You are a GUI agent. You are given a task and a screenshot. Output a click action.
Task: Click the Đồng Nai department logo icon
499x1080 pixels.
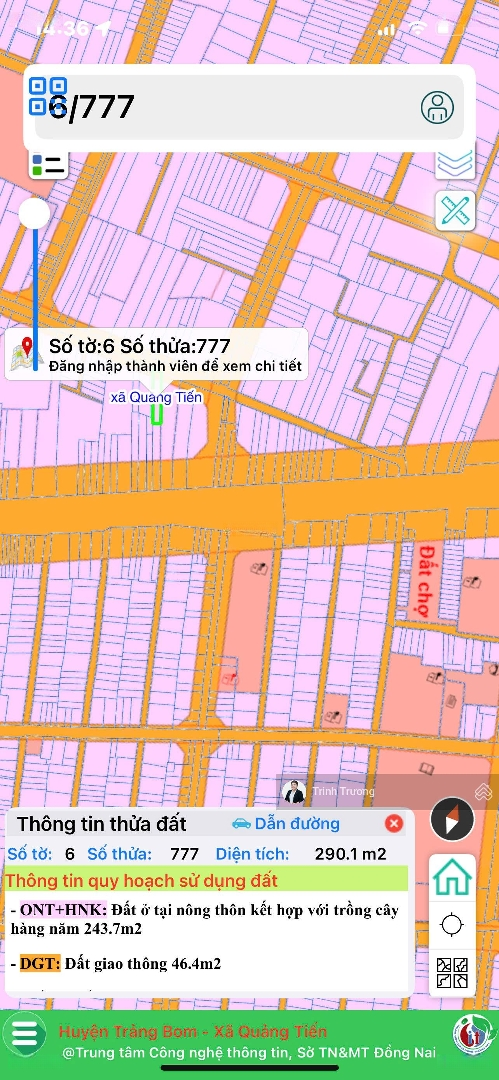point(473,1036)
